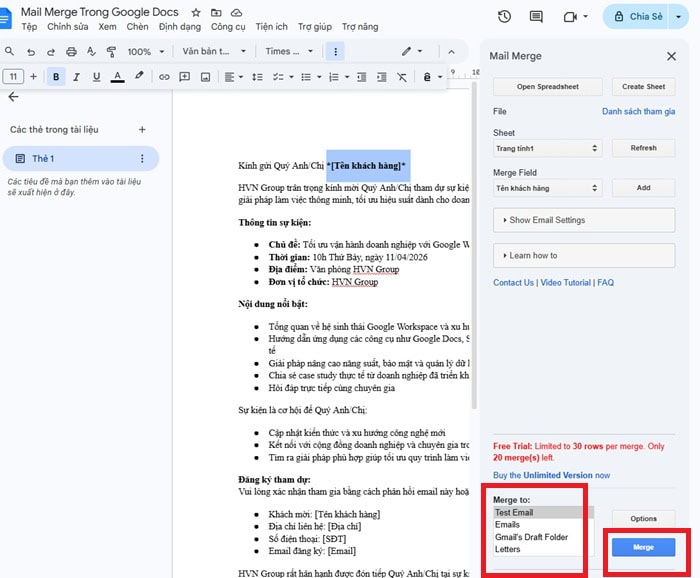Open the input tools dropdown
Screen dimensions: 700x578
(432, 77)
